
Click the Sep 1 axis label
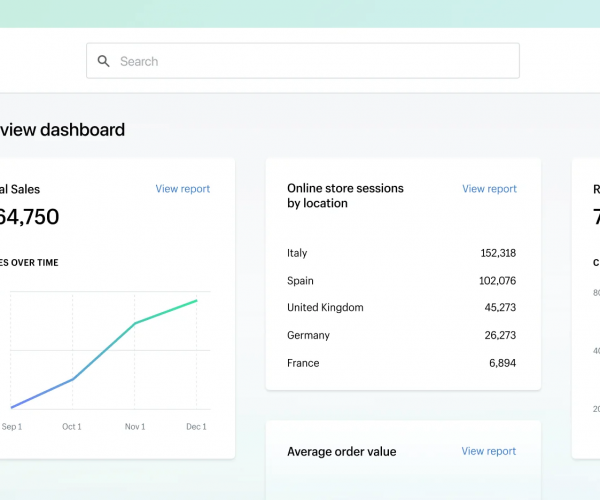pyautogui.click(x=12, y=427)
